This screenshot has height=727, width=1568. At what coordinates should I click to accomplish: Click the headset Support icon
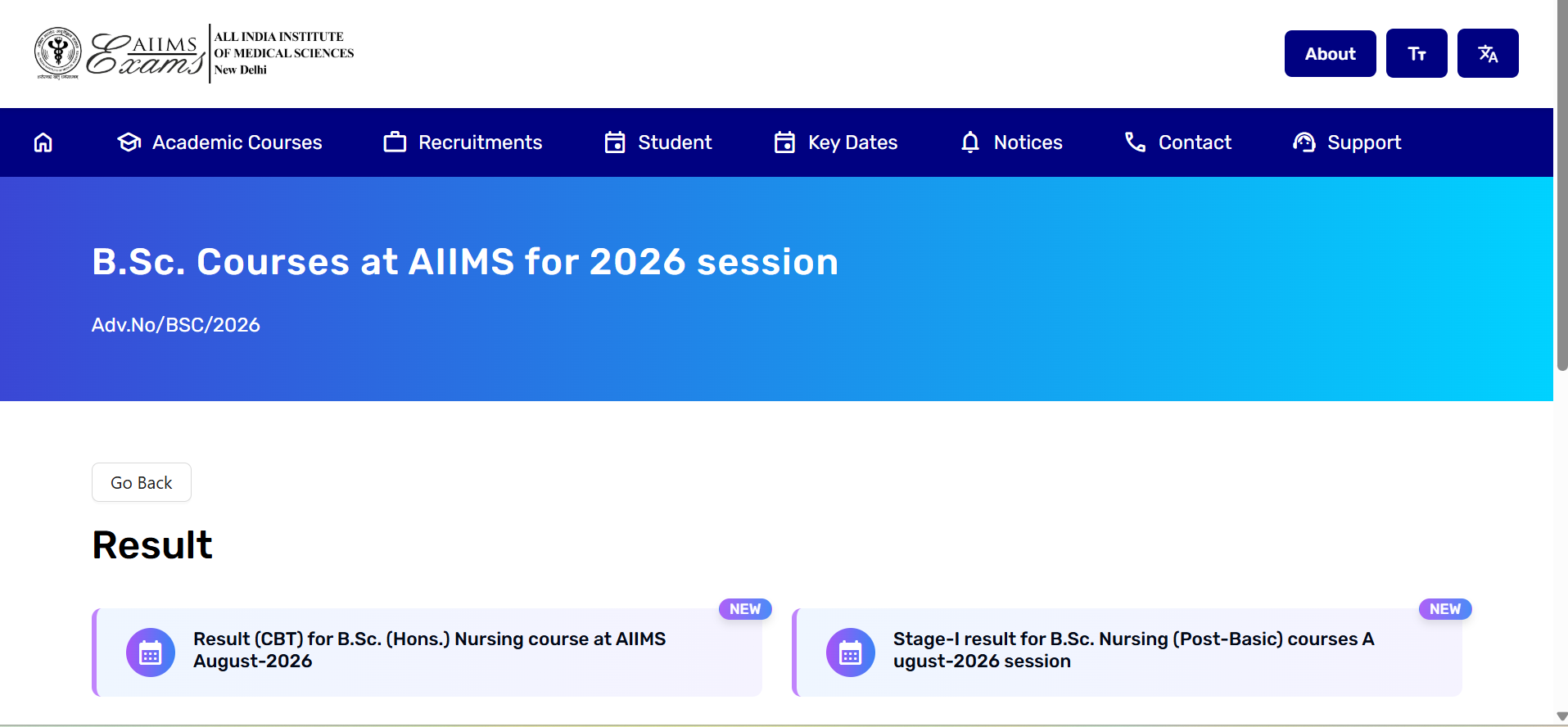pos(1304,142)
